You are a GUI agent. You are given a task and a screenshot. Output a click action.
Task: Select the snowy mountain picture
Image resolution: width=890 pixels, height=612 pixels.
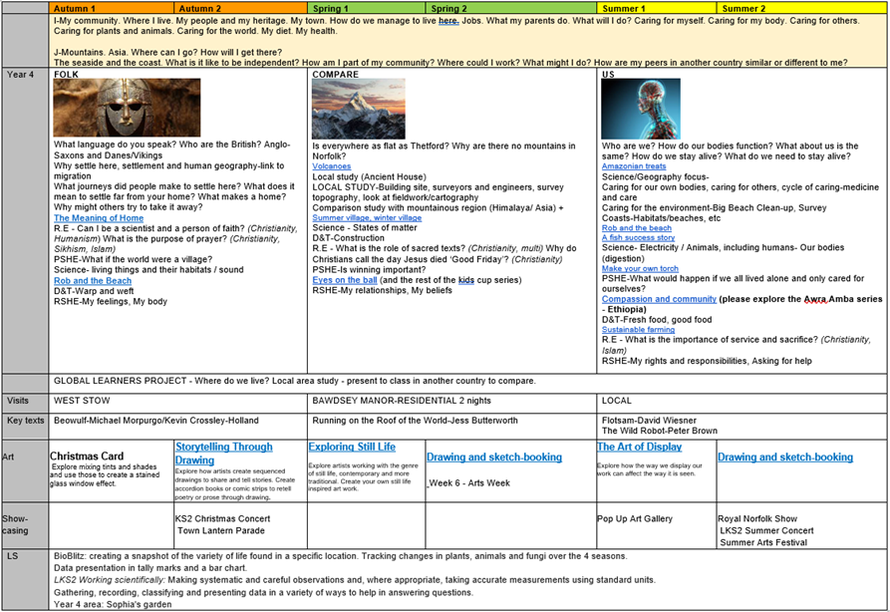358,108
